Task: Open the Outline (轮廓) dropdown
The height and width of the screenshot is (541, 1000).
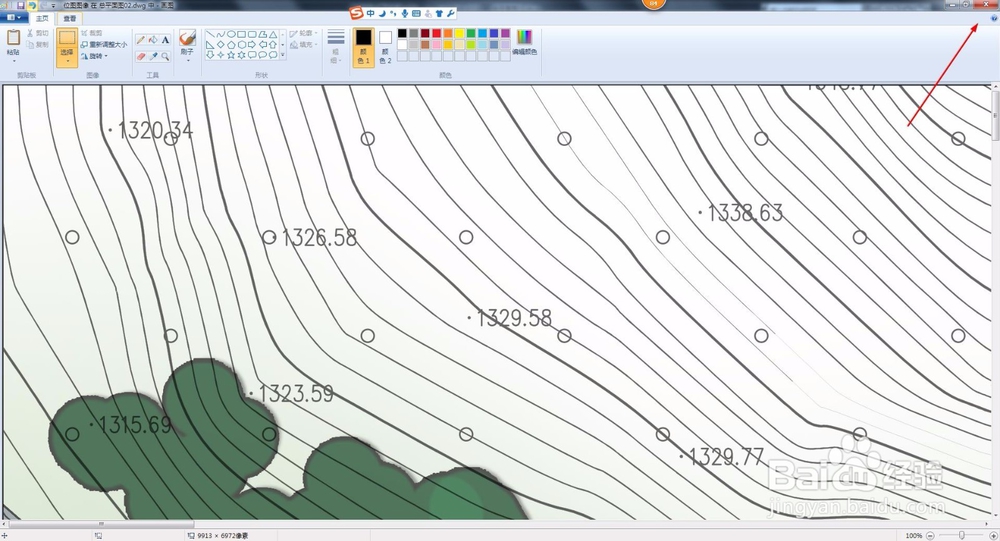Action: coord(304,33)
